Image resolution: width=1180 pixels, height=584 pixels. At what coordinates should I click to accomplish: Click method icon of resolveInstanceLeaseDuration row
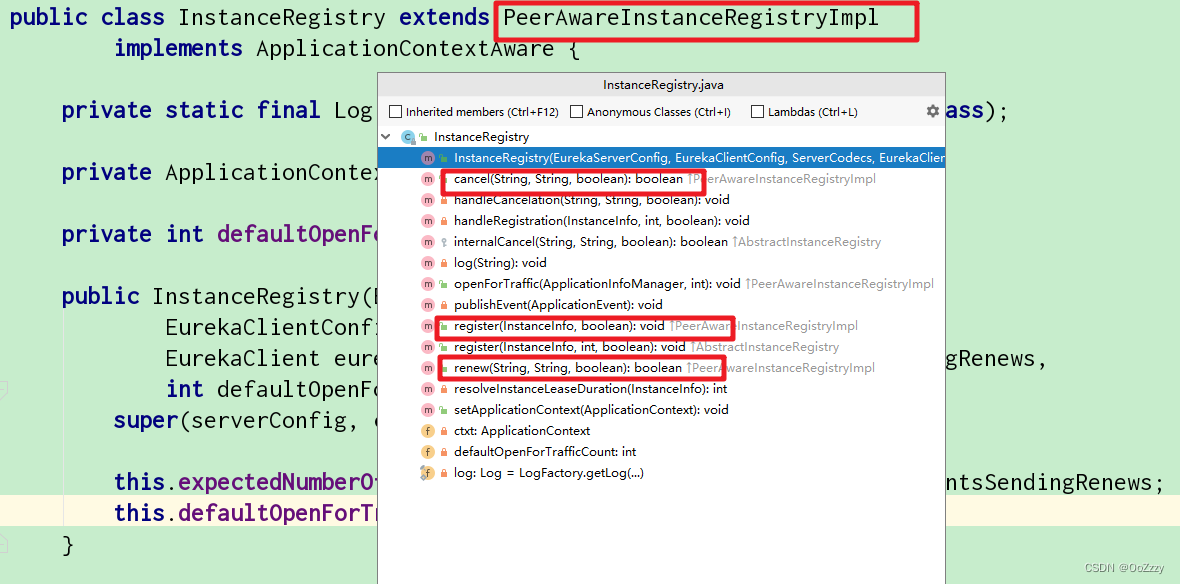click(427, 389)
